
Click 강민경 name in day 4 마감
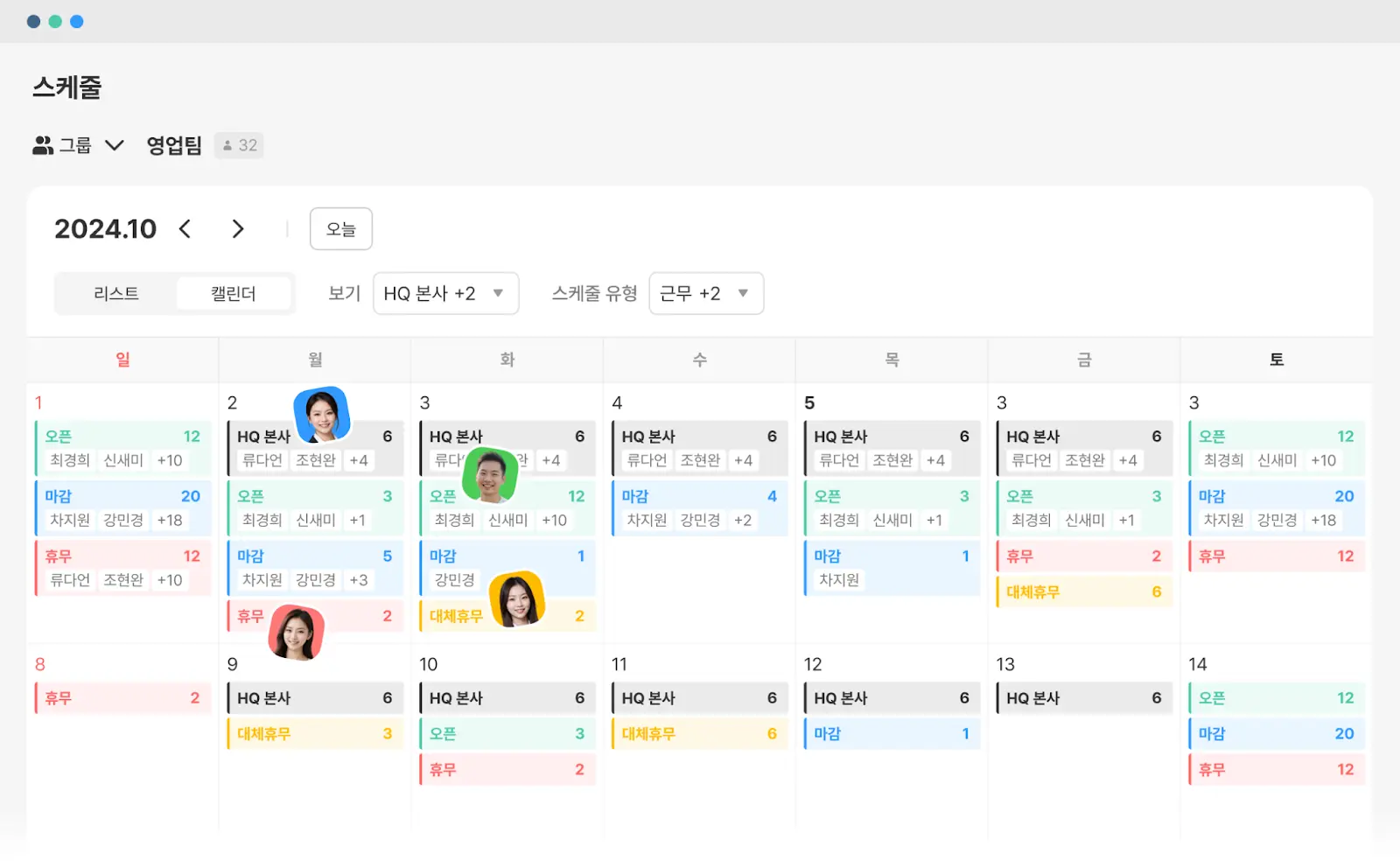click(x=700, y=520)
